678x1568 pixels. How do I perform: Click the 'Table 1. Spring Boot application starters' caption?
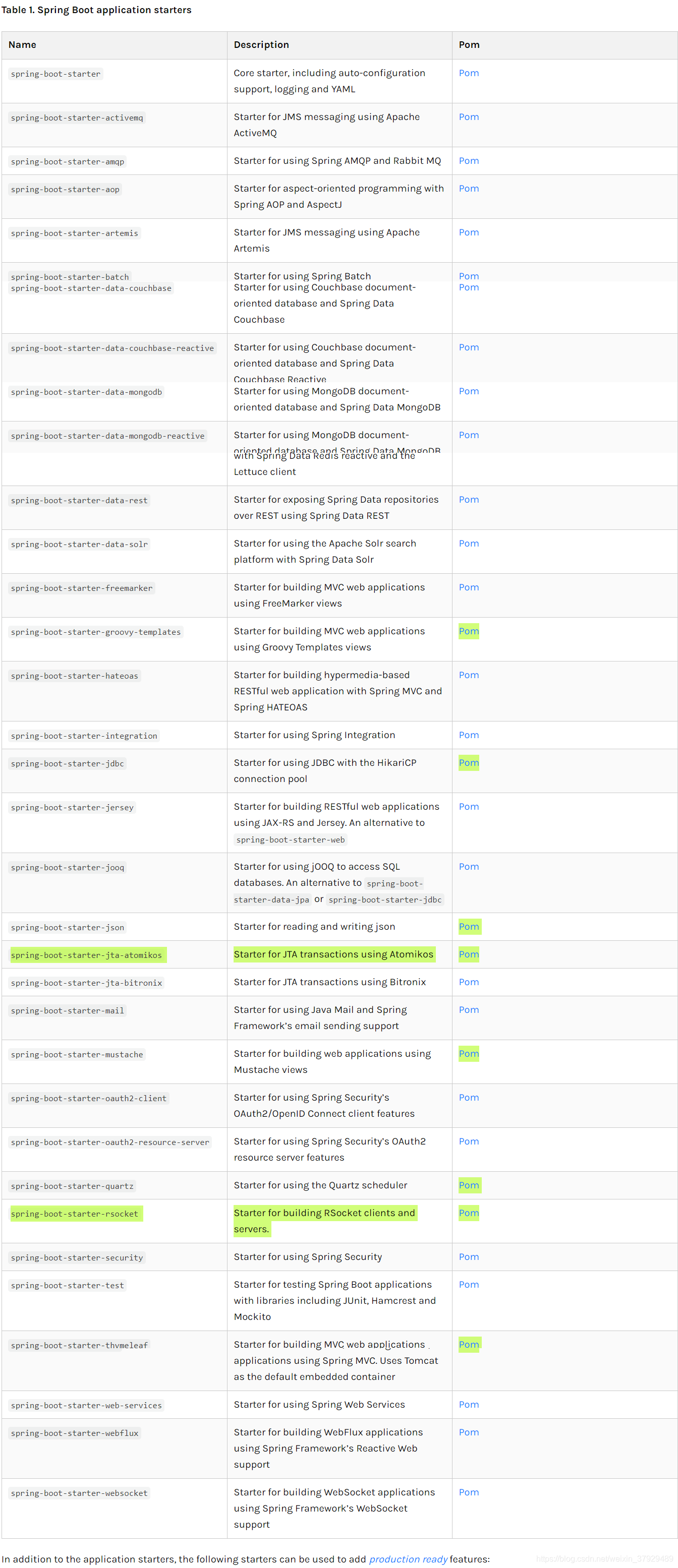96,11
